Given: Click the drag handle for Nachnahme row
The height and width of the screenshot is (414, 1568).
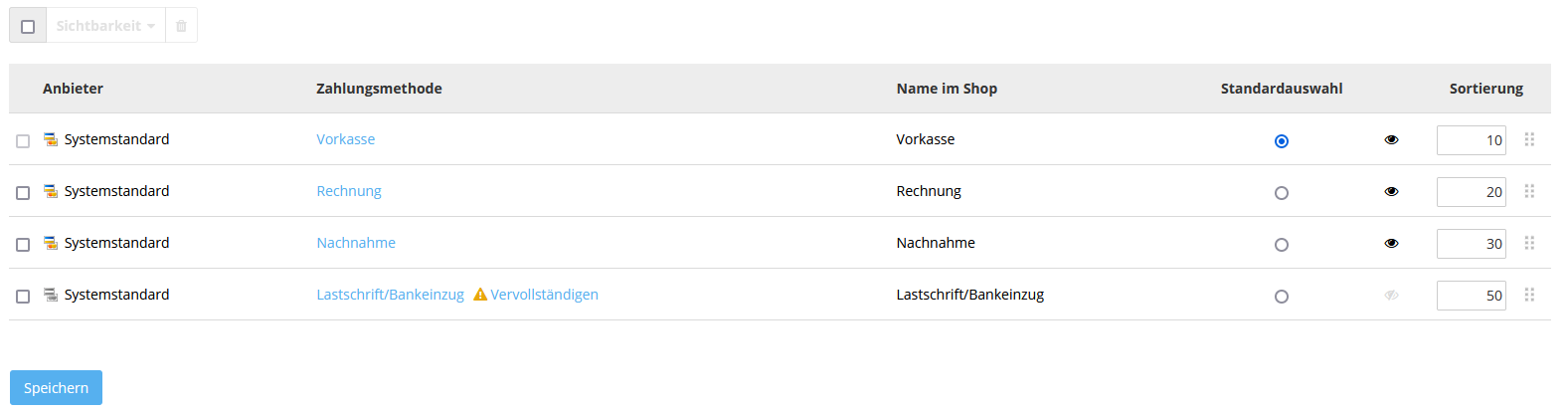Looking at the screenshot, I should (x=1529, y=243).
